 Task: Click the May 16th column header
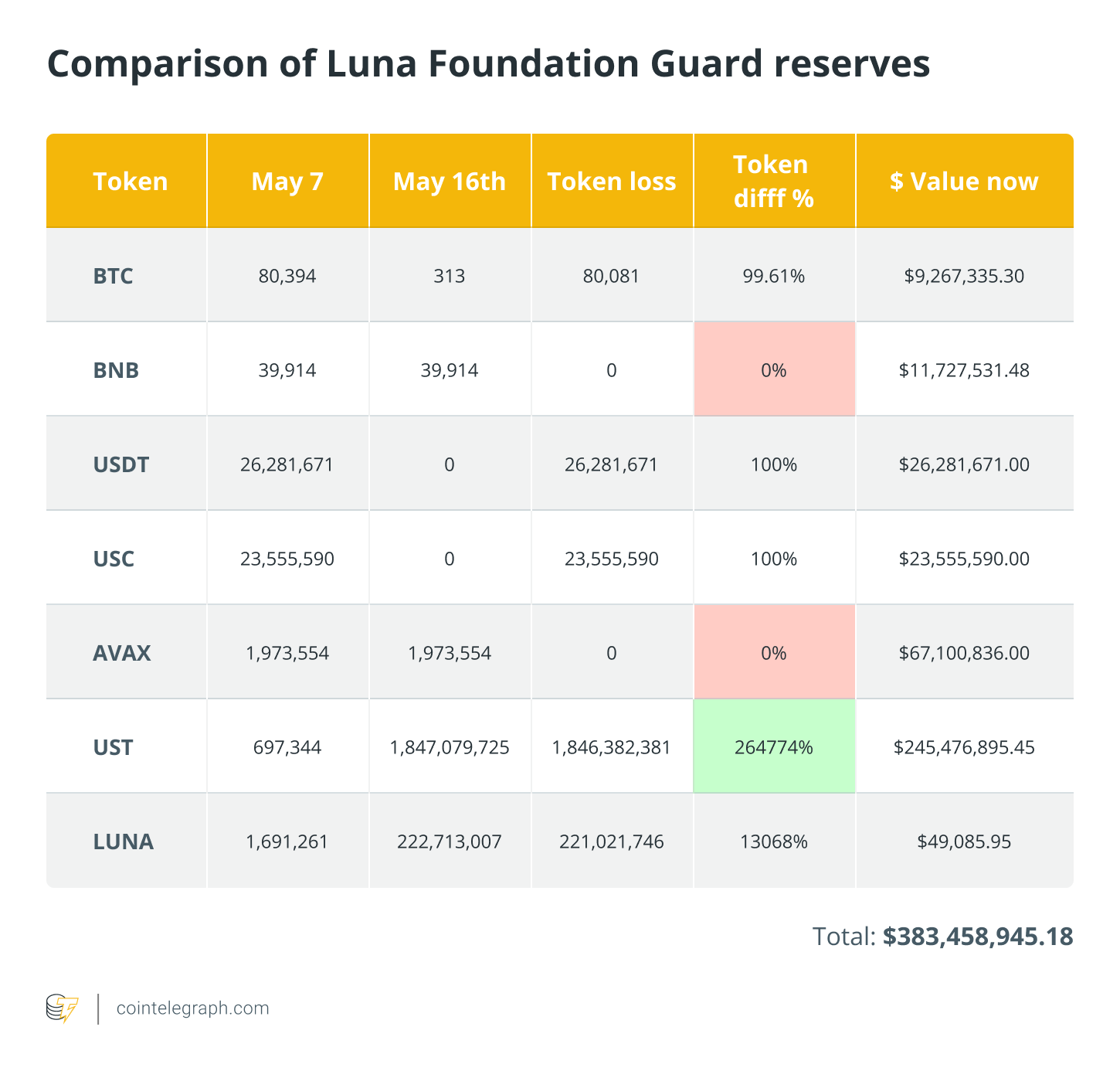pyautogui.click(x=450, y=182)
